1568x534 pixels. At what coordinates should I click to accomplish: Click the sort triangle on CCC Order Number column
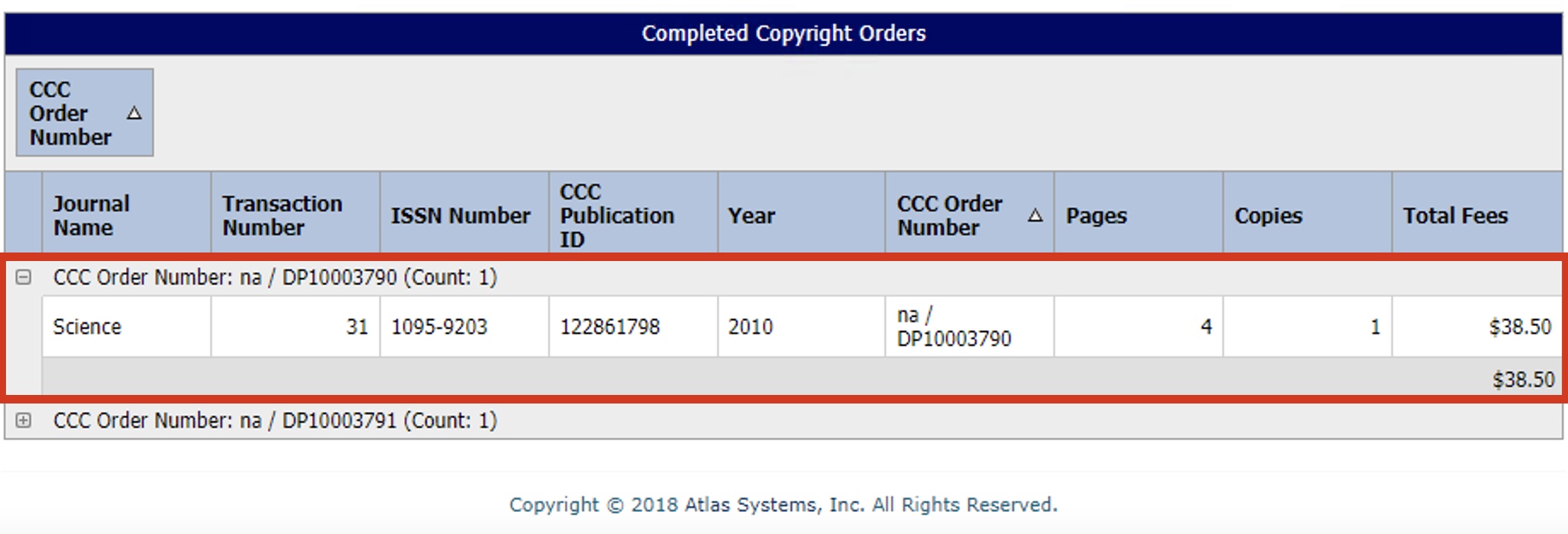1035,216
